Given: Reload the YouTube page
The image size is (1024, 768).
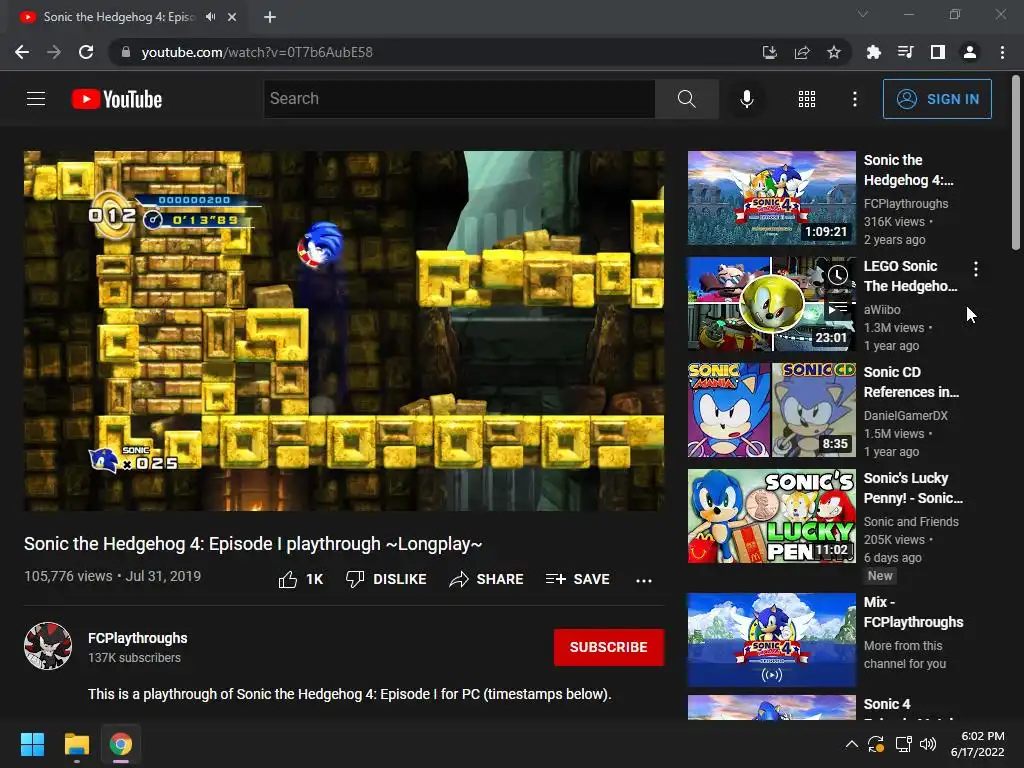Looking at the screenshot, I should (x=86, y=52).
